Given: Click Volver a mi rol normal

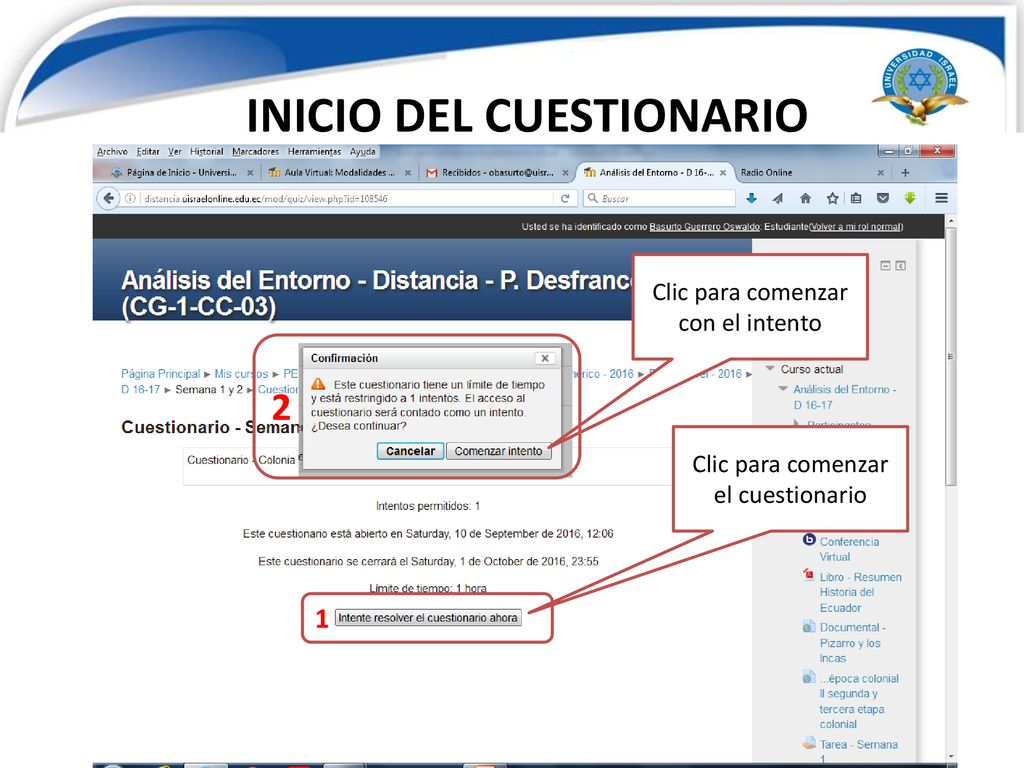Looking at the screenshot, I should [x=856, y=227].
